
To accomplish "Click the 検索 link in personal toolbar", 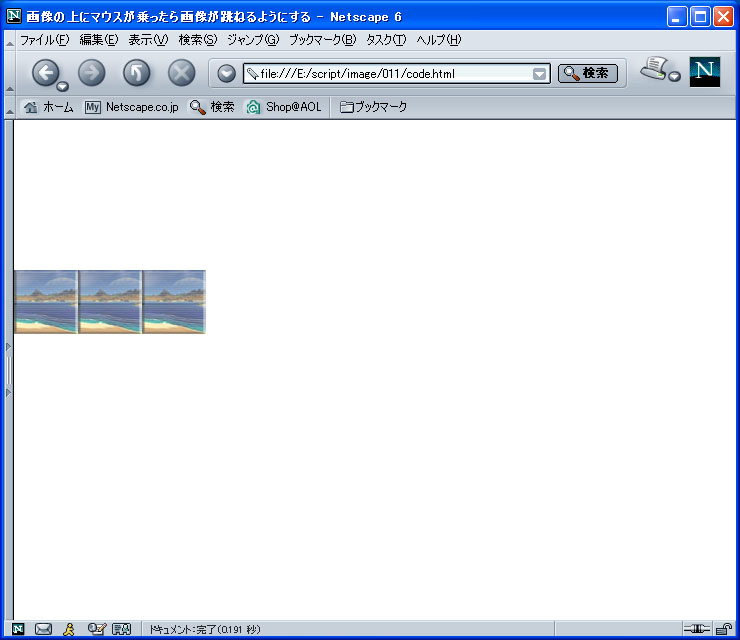I will 212,108.
